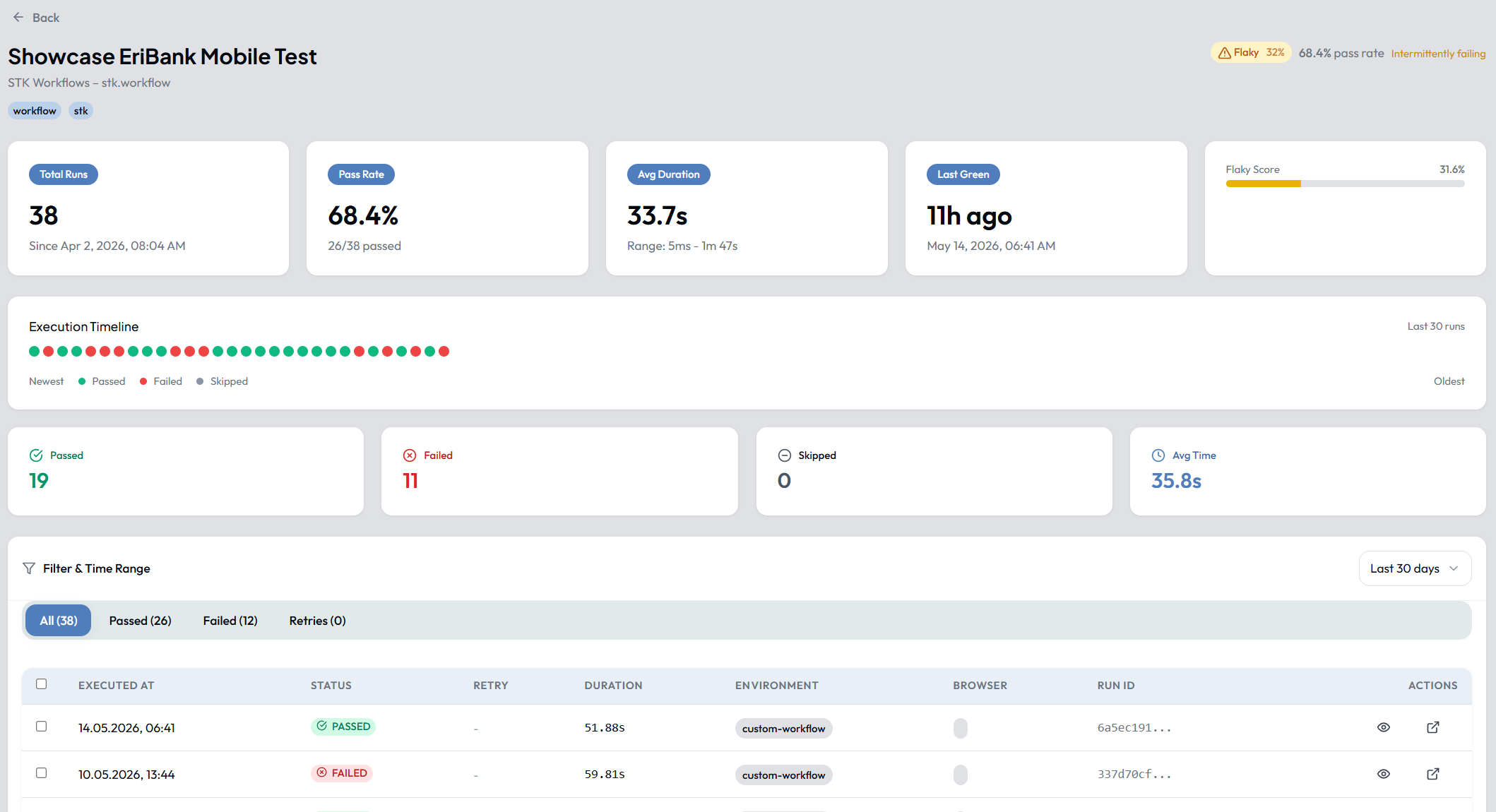Image resolution: width=1496 pixels, height=812 pixels.
Task: Click the ENVIRONMENT column header
Action: [777, 686]
